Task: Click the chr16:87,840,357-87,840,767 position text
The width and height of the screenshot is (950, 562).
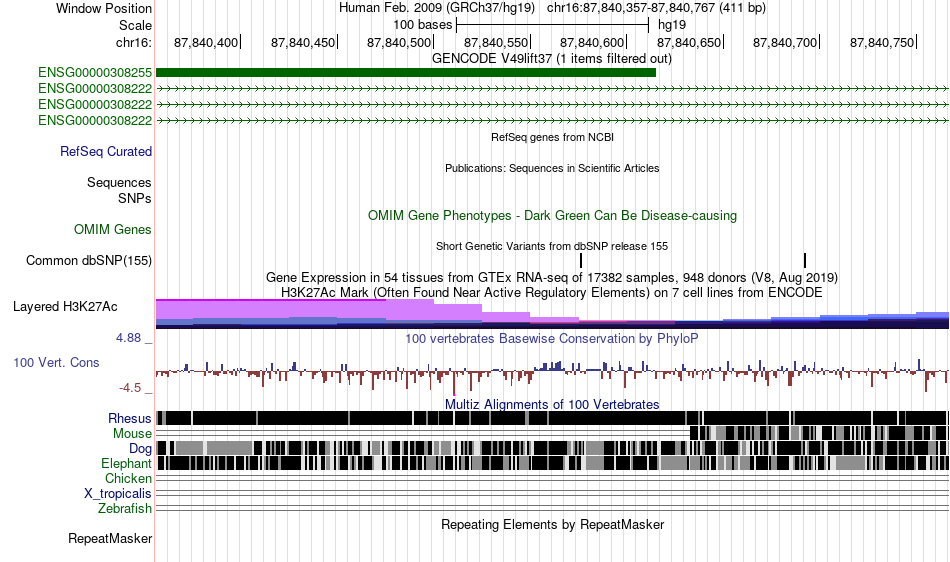Action: 656,8
